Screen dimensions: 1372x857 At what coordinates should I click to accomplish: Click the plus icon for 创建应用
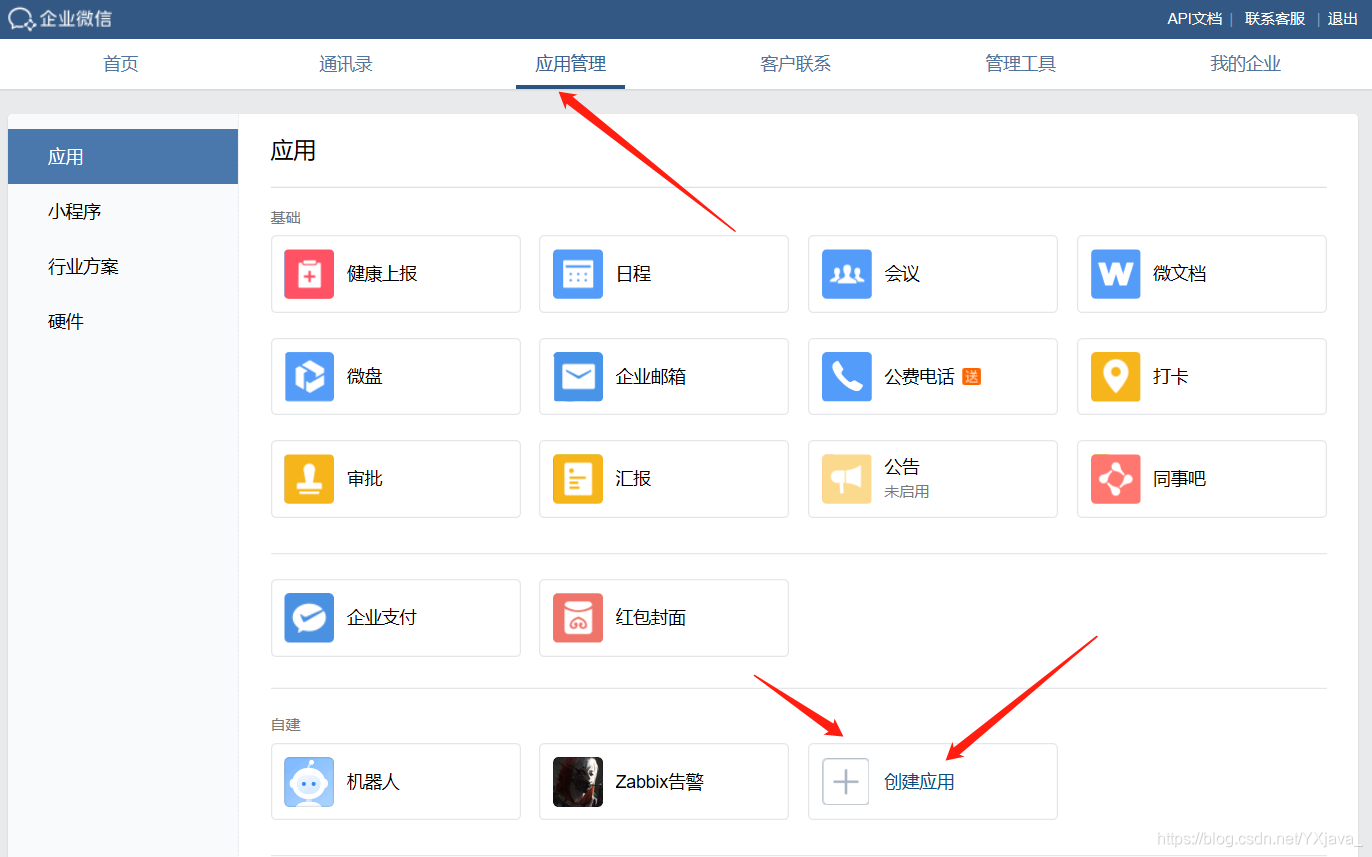846,782
